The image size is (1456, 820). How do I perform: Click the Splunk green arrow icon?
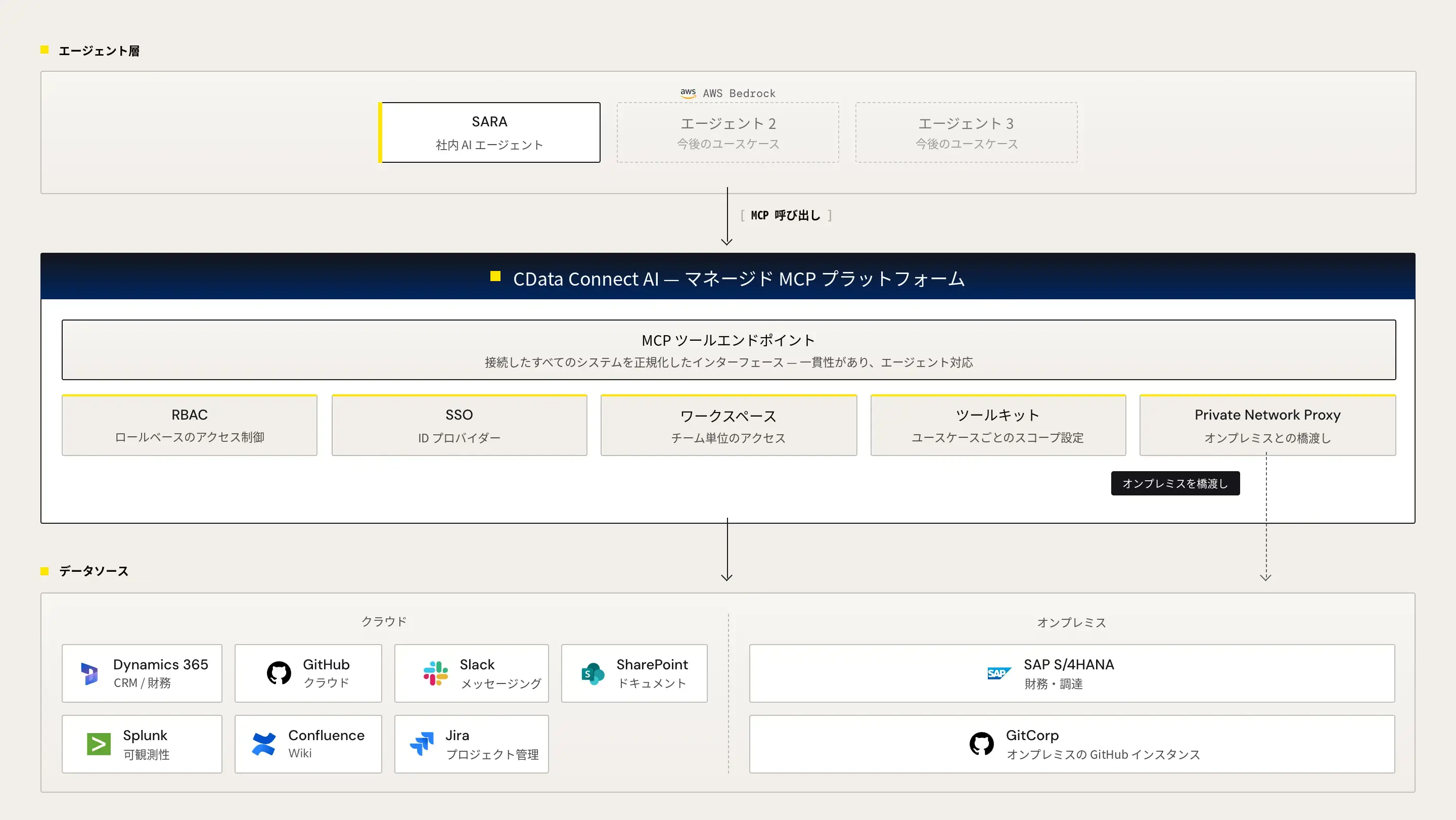coord(99,744)
